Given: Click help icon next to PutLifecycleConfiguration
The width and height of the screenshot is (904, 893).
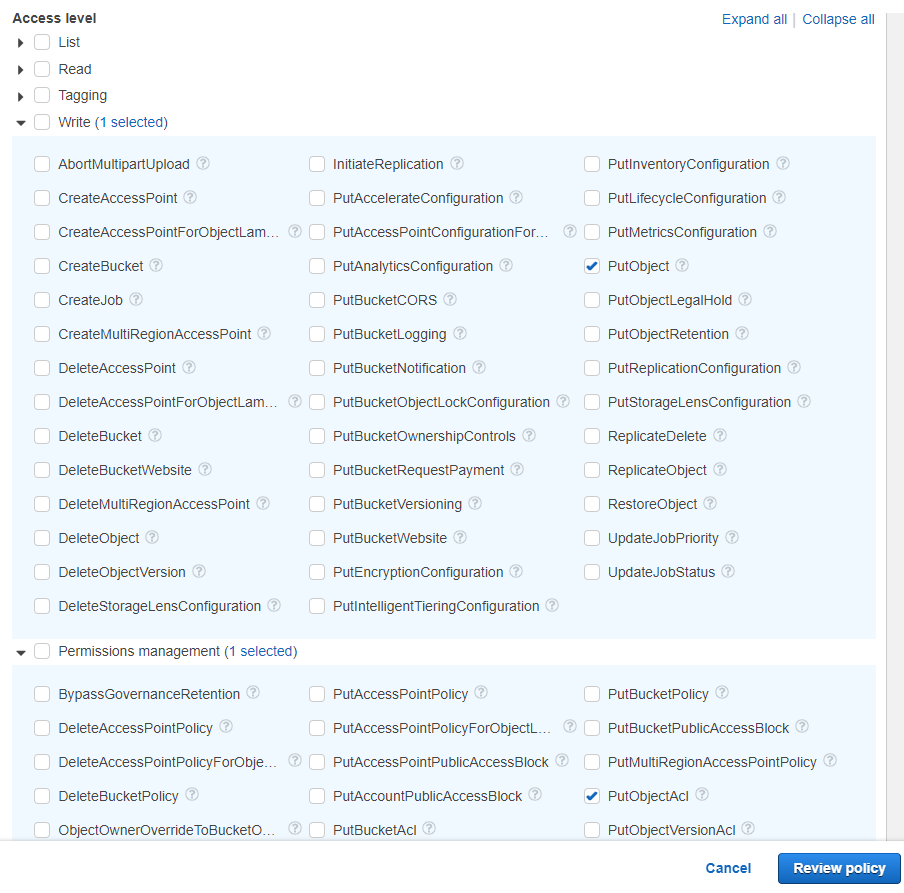Looking at the screenshot, I should click(x=779, y=198).
